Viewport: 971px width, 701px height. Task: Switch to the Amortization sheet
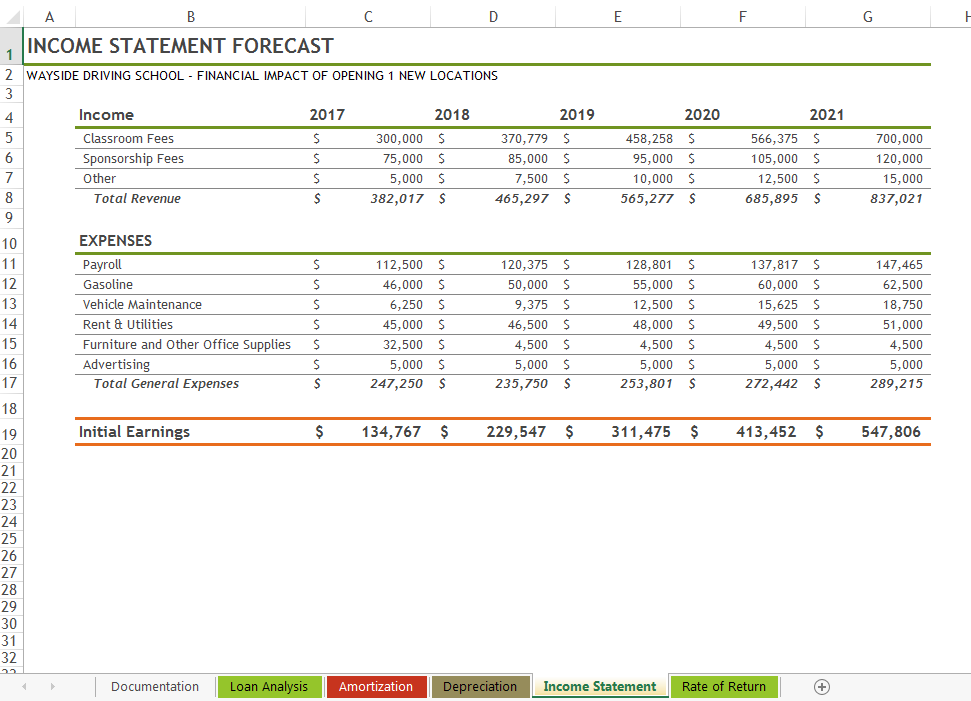pos(376,687)
